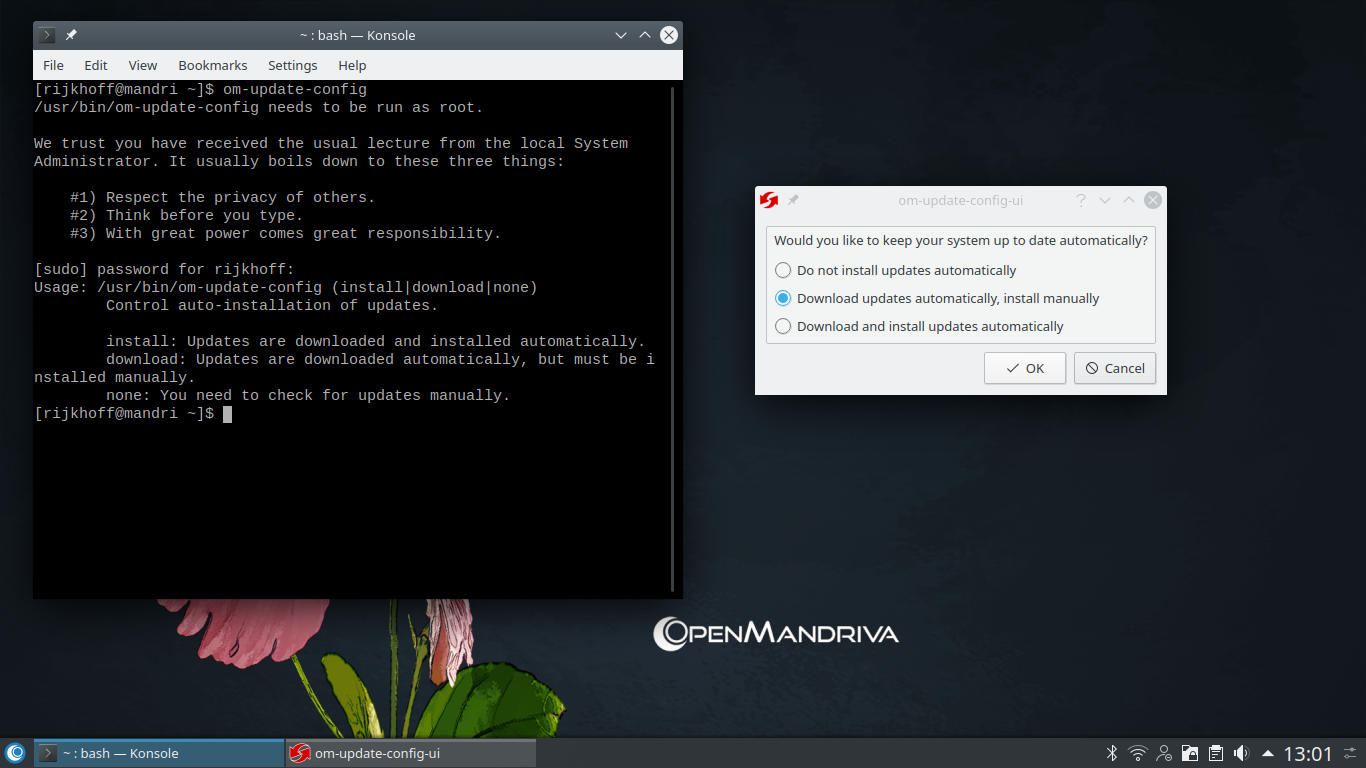Open the clipboard manager in system tray
This screenshot has width=1366, height=768.
[x=1215, y=753]
